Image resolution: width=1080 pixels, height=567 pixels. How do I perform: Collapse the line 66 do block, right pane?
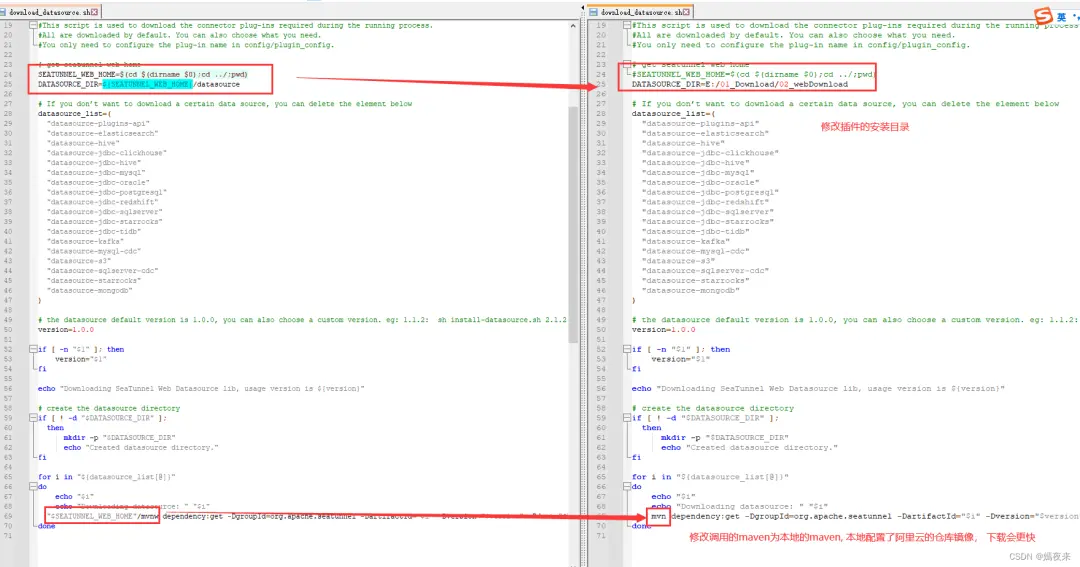[x=627, y=486]
